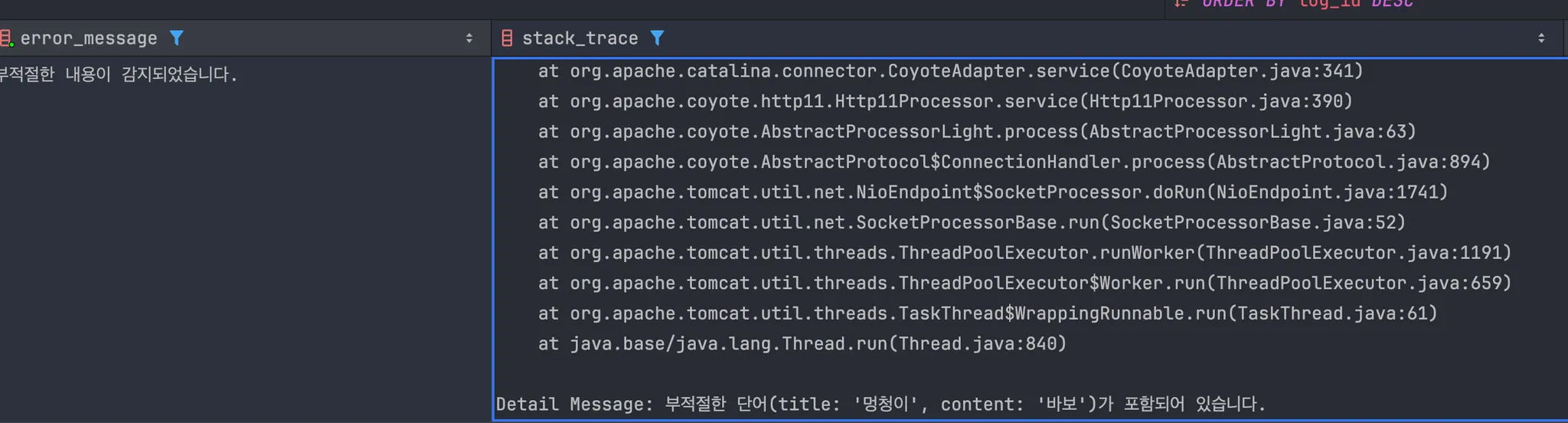1568x423 pixels.
Task: Click the stack_trace column header label
Action: point(580,38)
